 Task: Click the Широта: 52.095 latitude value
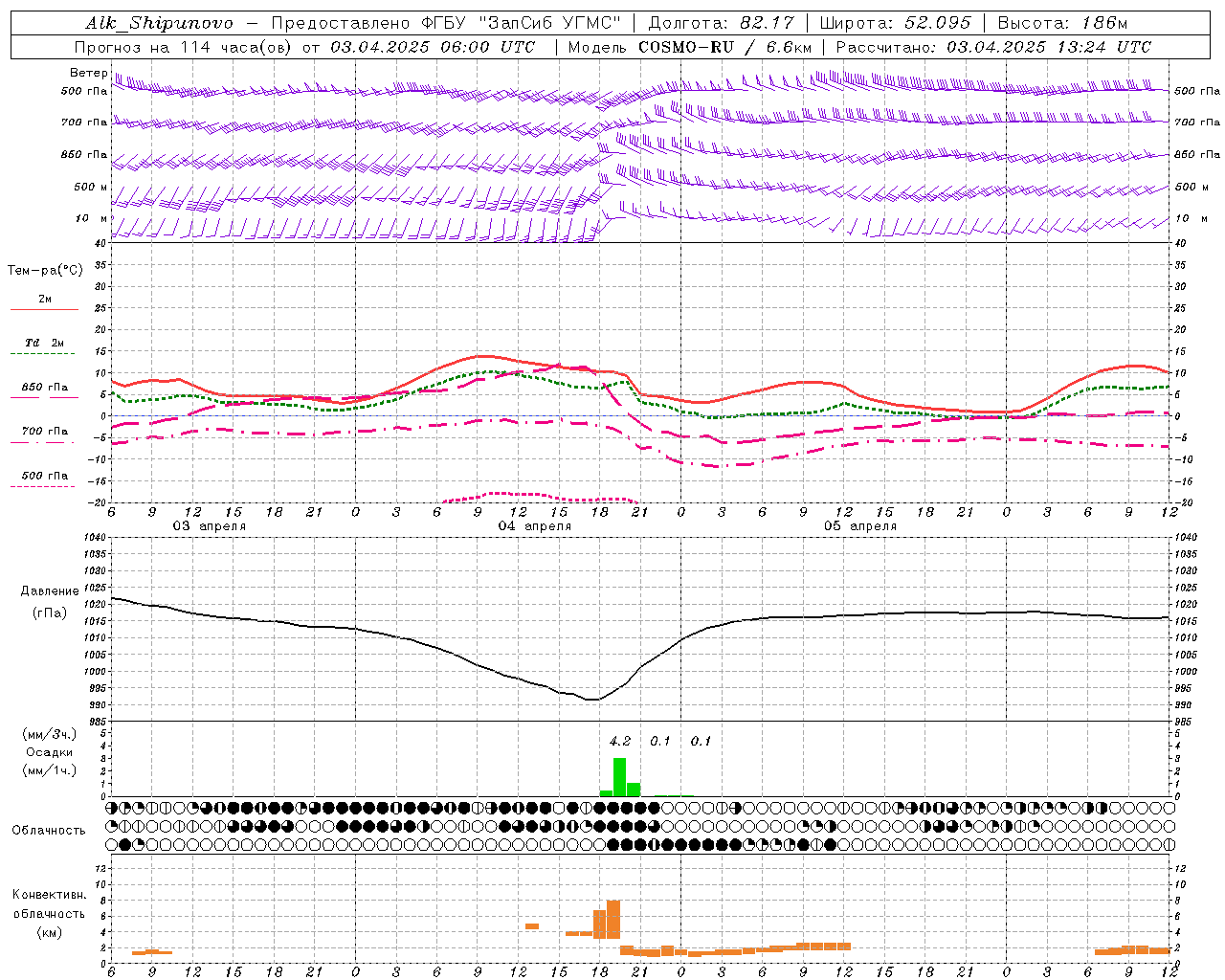pos(896,23)
